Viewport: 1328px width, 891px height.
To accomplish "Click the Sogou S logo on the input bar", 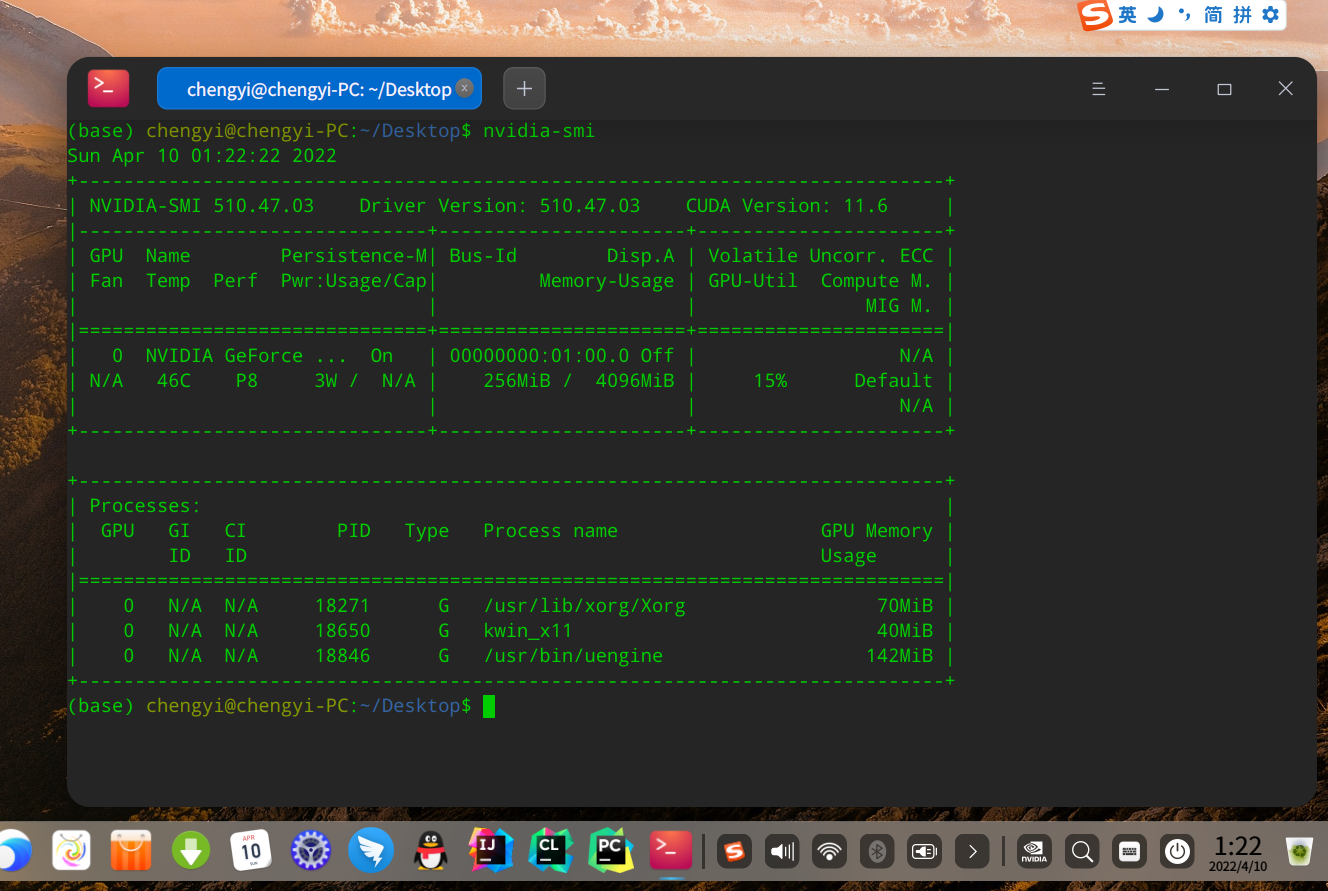I will pyautogui.click(x=1095, y=15).
